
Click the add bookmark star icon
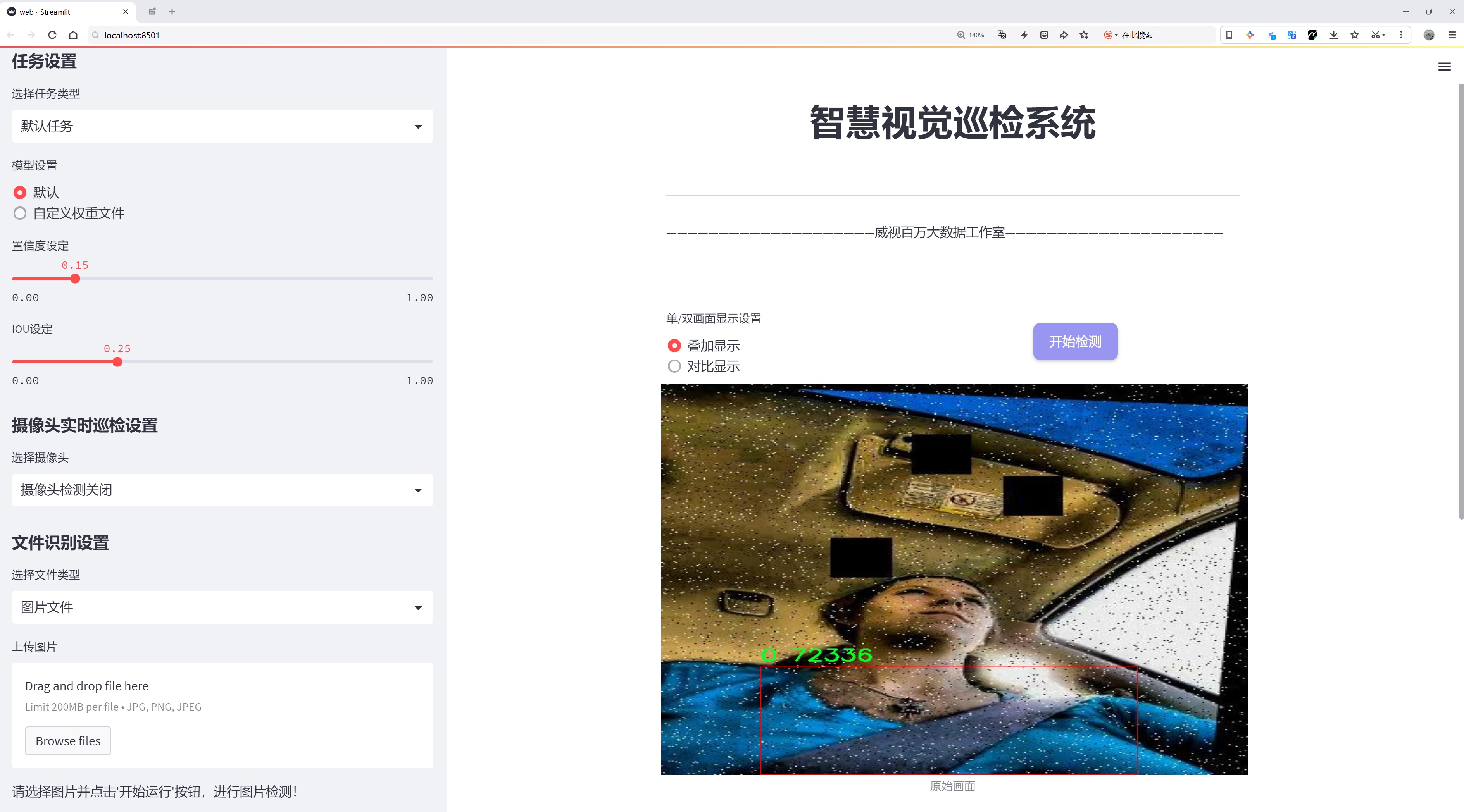tap(1084, 35)
